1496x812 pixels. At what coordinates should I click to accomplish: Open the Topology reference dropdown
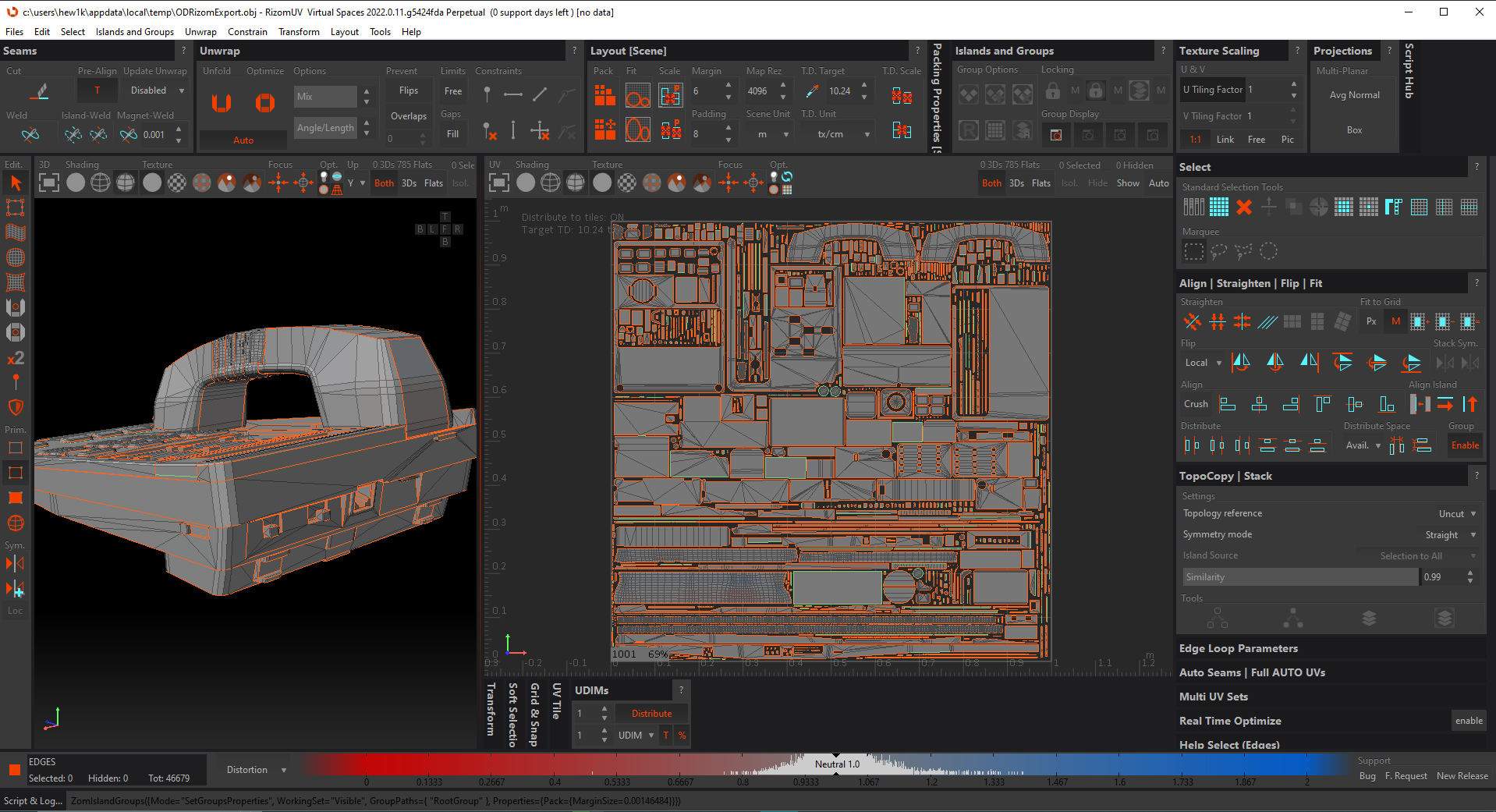pyautogui.click(x=1456, y=513)
